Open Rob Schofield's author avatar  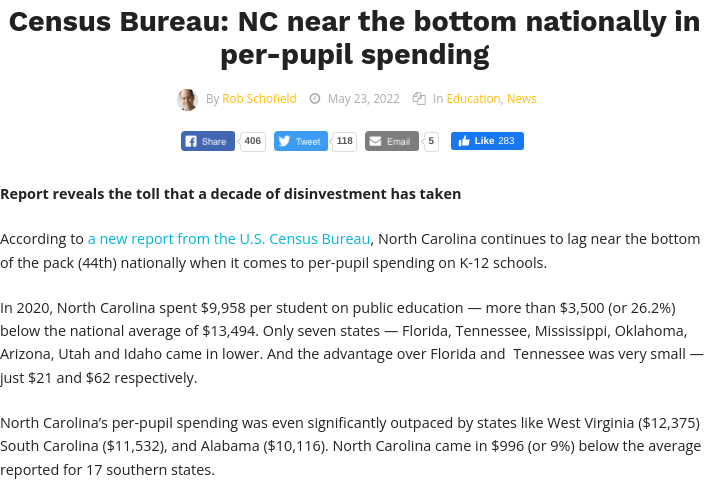187,99
